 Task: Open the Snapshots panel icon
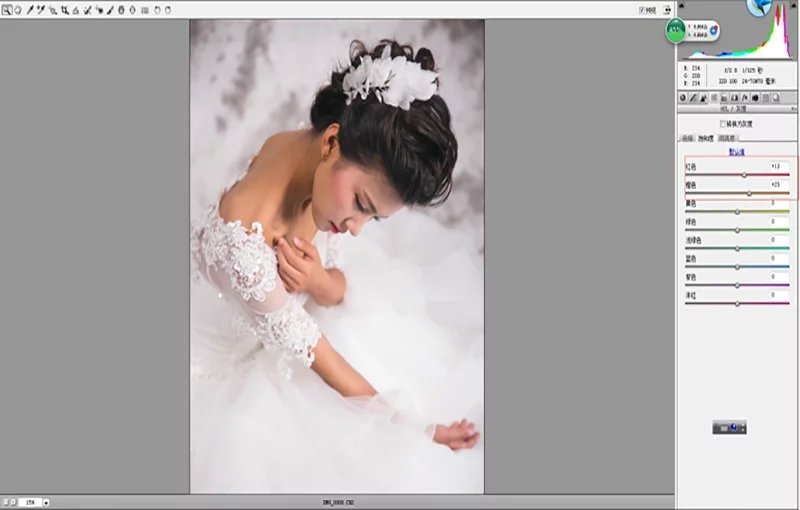tap(776, 97)
